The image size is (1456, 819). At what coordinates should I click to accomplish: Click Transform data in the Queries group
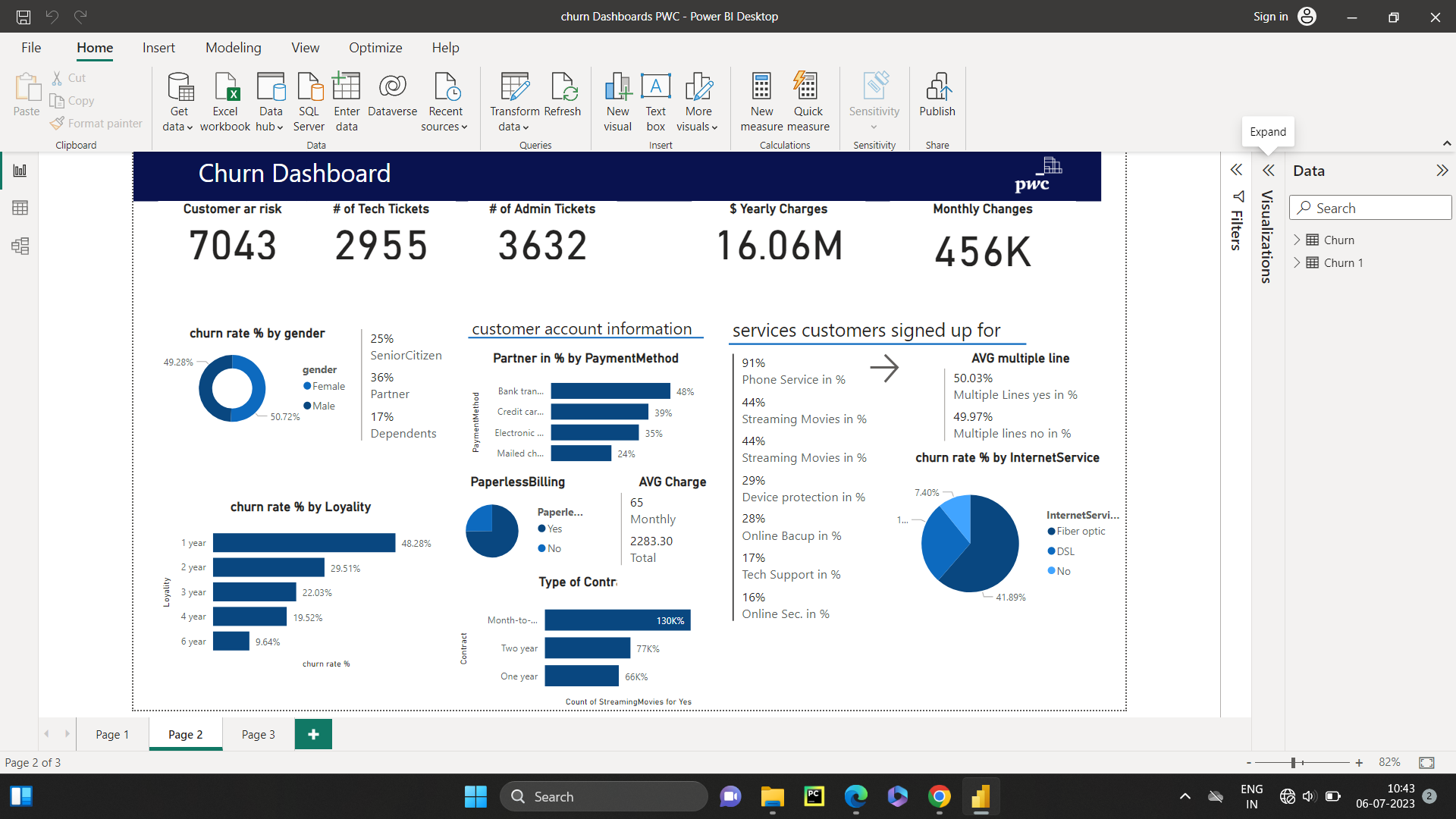[514, 101]
